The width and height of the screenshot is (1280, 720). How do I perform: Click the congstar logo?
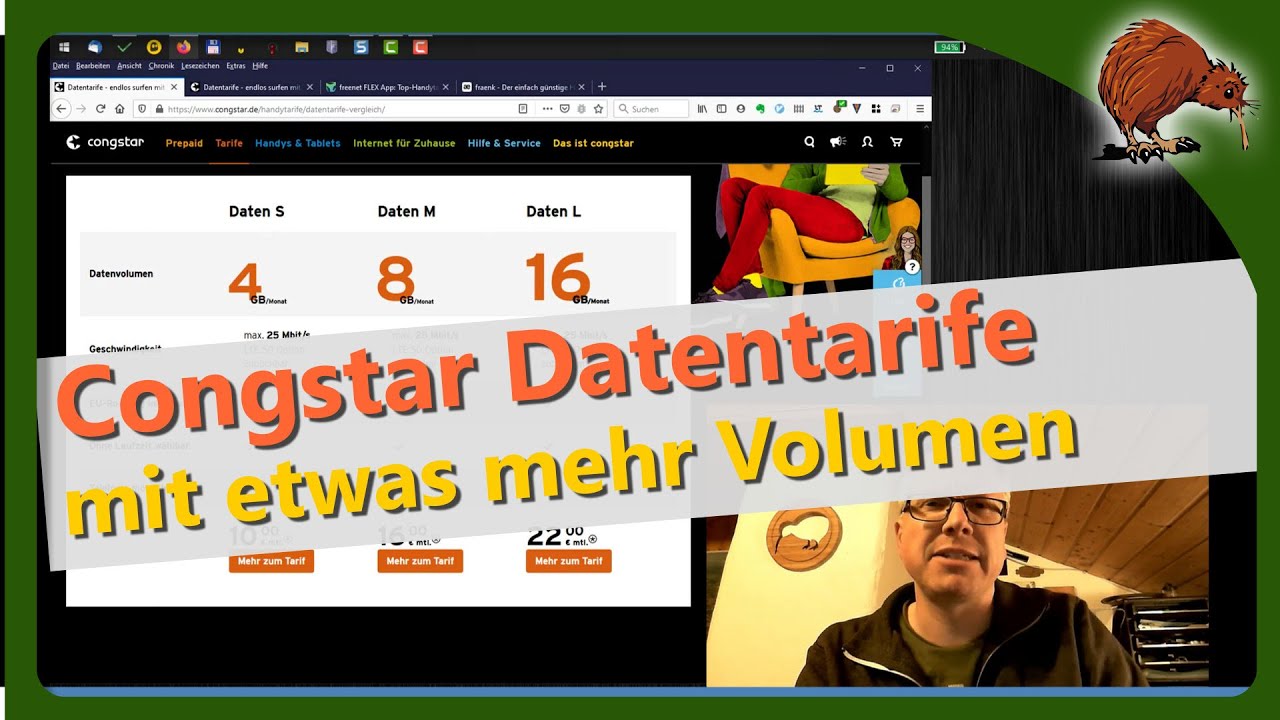[x=105, y=143]
